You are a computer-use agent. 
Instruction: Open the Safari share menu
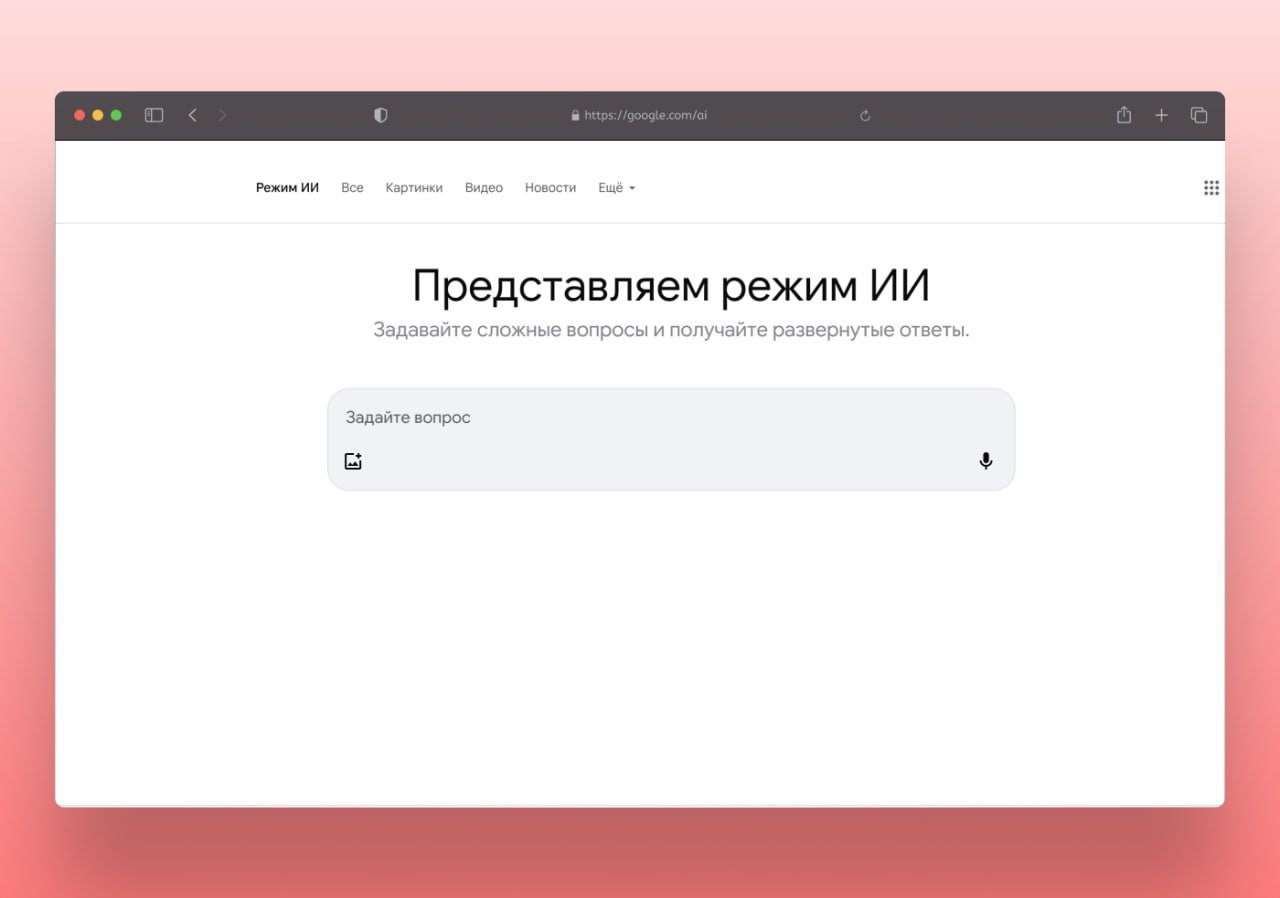tap(1124, 116)
